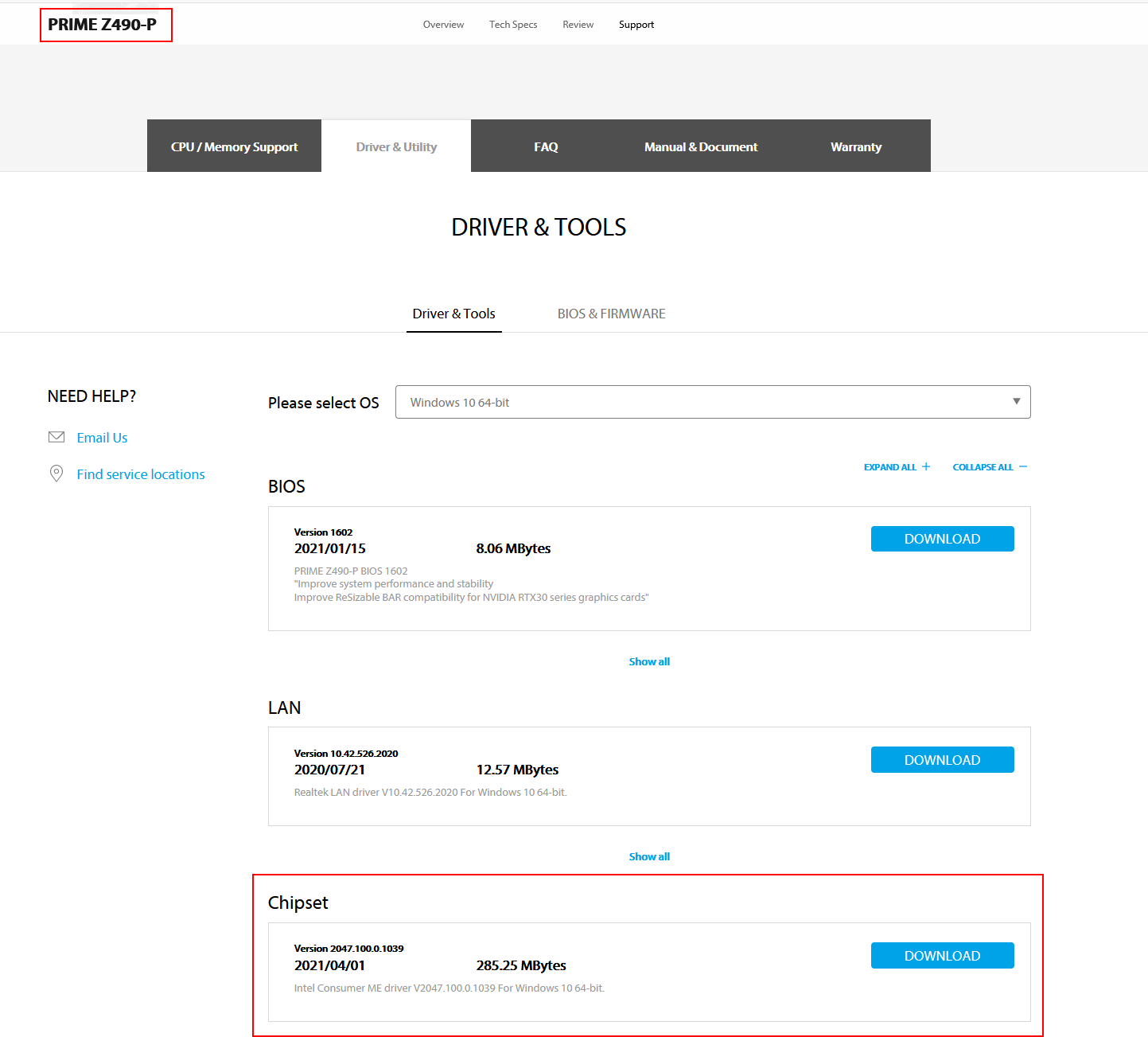Click the plus icon next to Expand All
The image size is (1148, 1037).
click(x=926, y=466)
